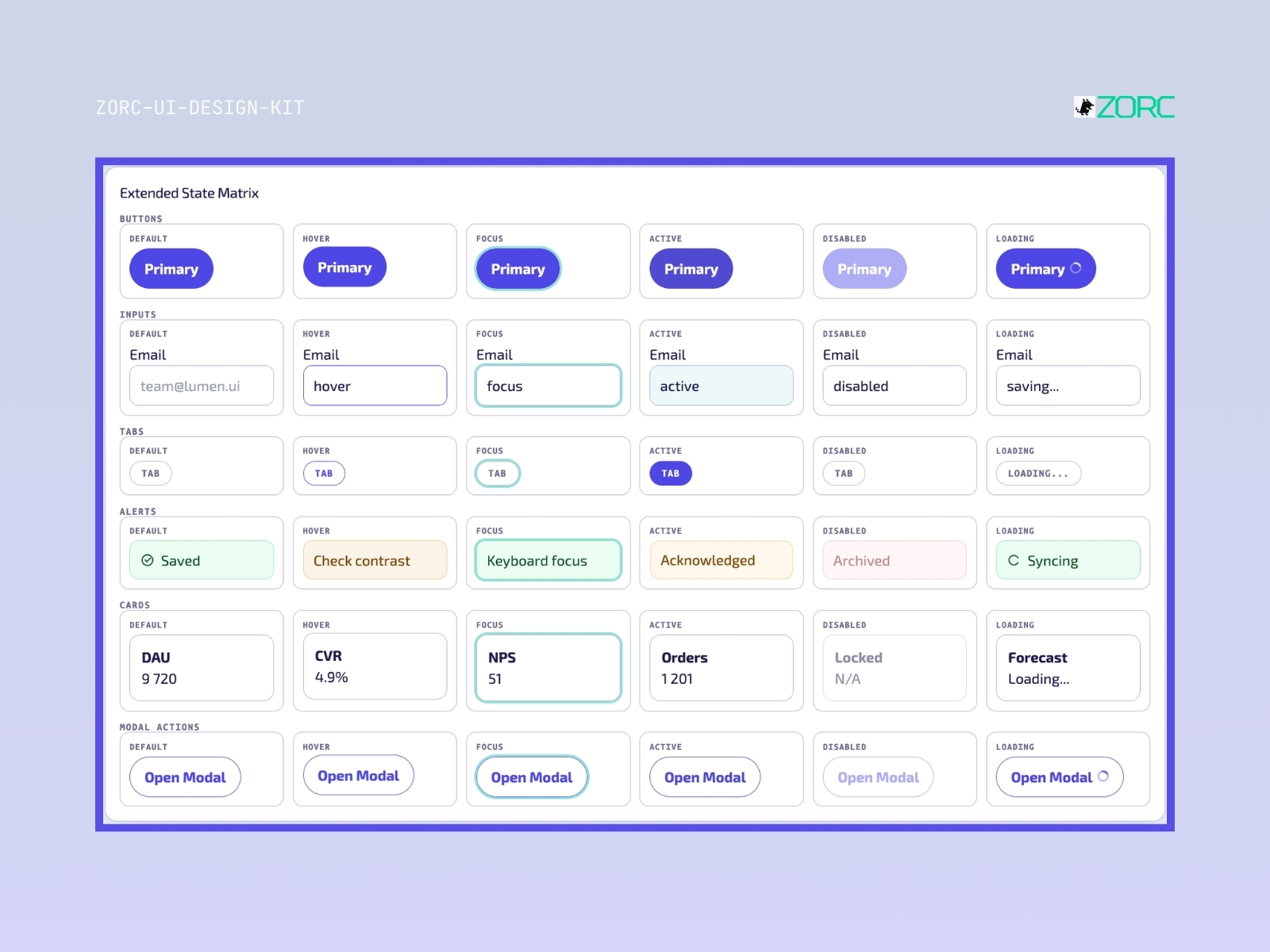1270x952 pixels.
Task: Click the Email input containing 'saving...'
Action: [1068, 386]
